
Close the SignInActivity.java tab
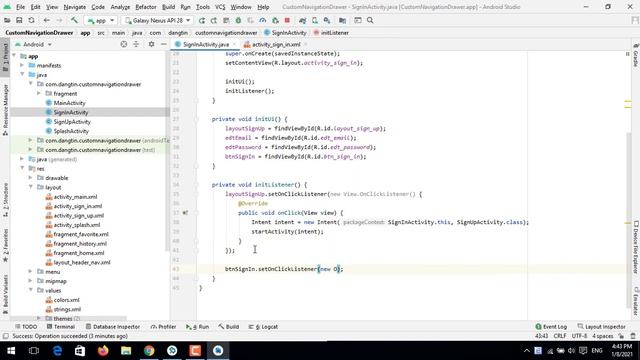tap(234, 44)
